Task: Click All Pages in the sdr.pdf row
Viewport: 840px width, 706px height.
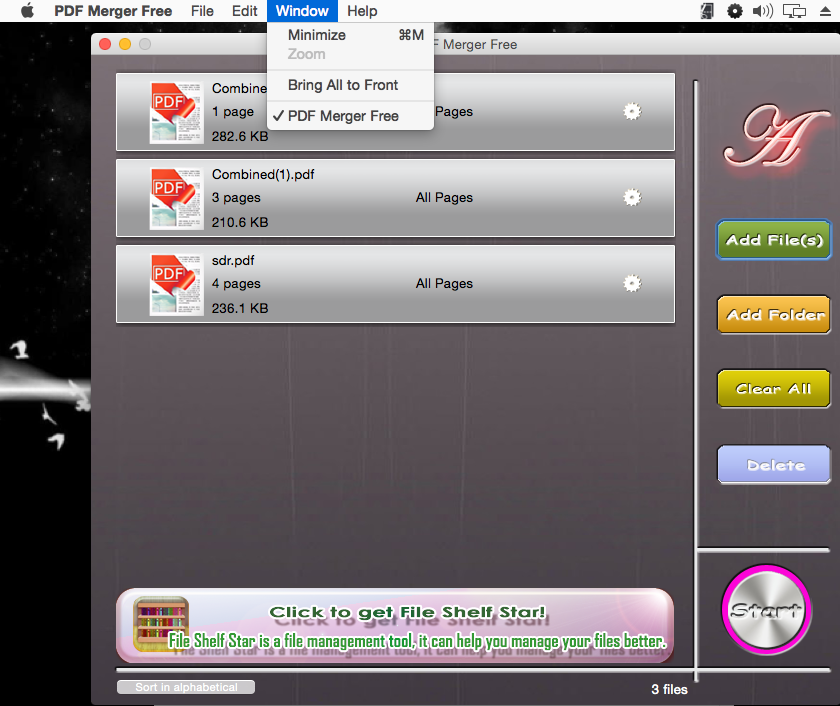Action: [444, 283]
